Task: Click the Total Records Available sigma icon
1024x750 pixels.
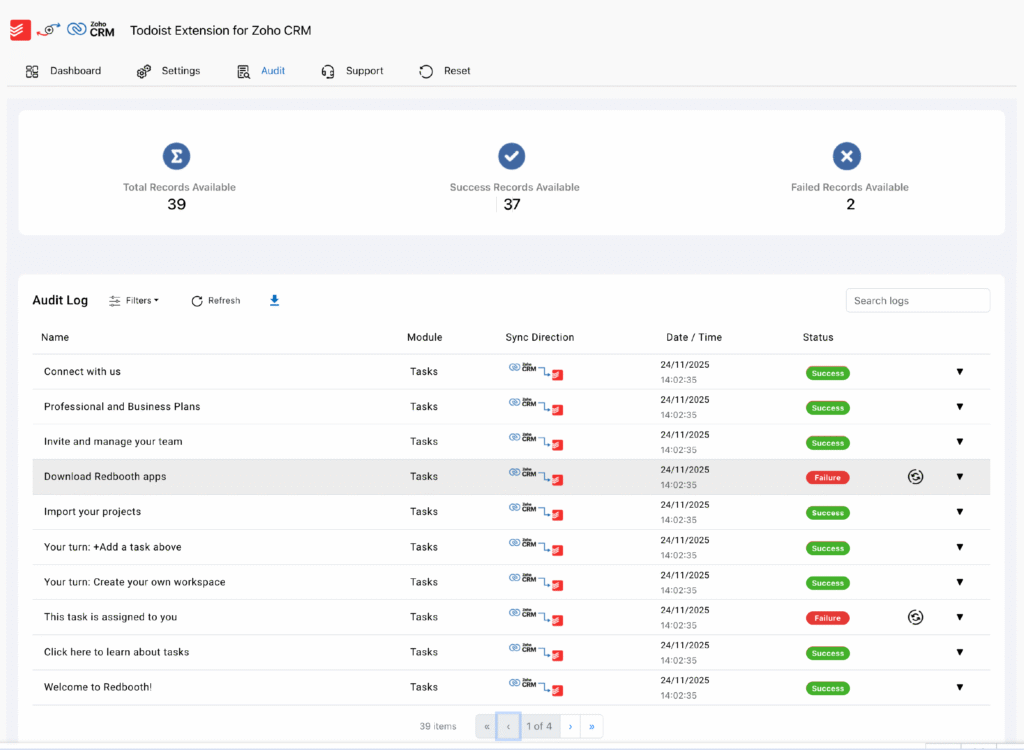Action: pyautogui.click(x=176, y=156)
